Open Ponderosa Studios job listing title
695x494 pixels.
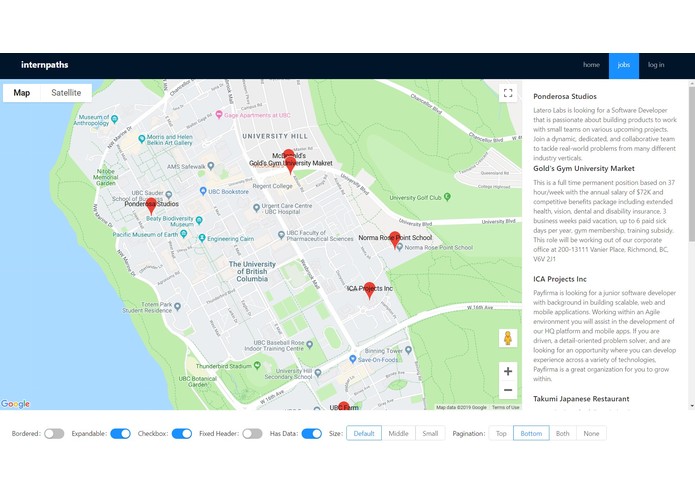(565, 97)
